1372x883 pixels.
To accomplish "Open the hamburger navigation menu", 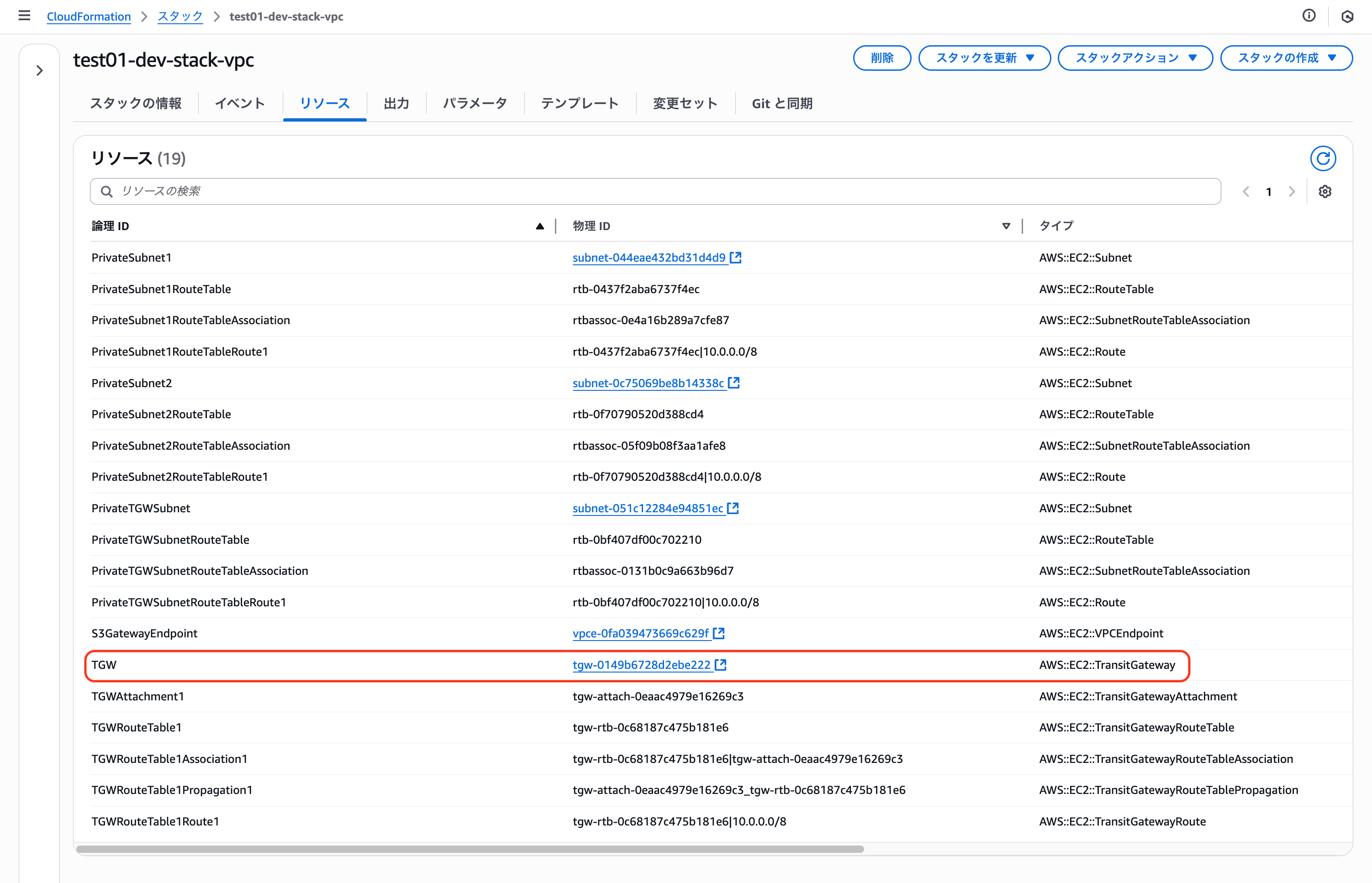I will (x=24, y=16).
